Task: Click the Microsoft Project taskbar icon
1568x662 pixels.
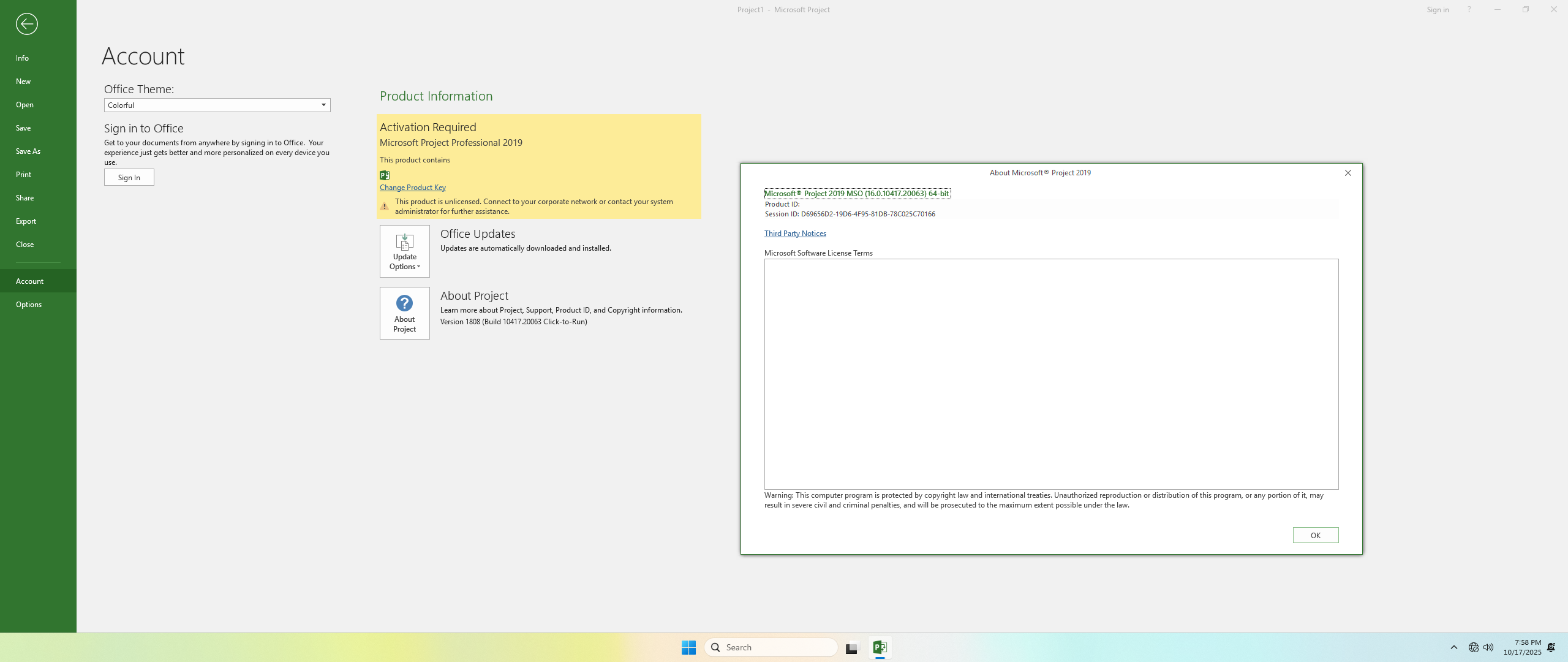Action: (x=880, y=647)
